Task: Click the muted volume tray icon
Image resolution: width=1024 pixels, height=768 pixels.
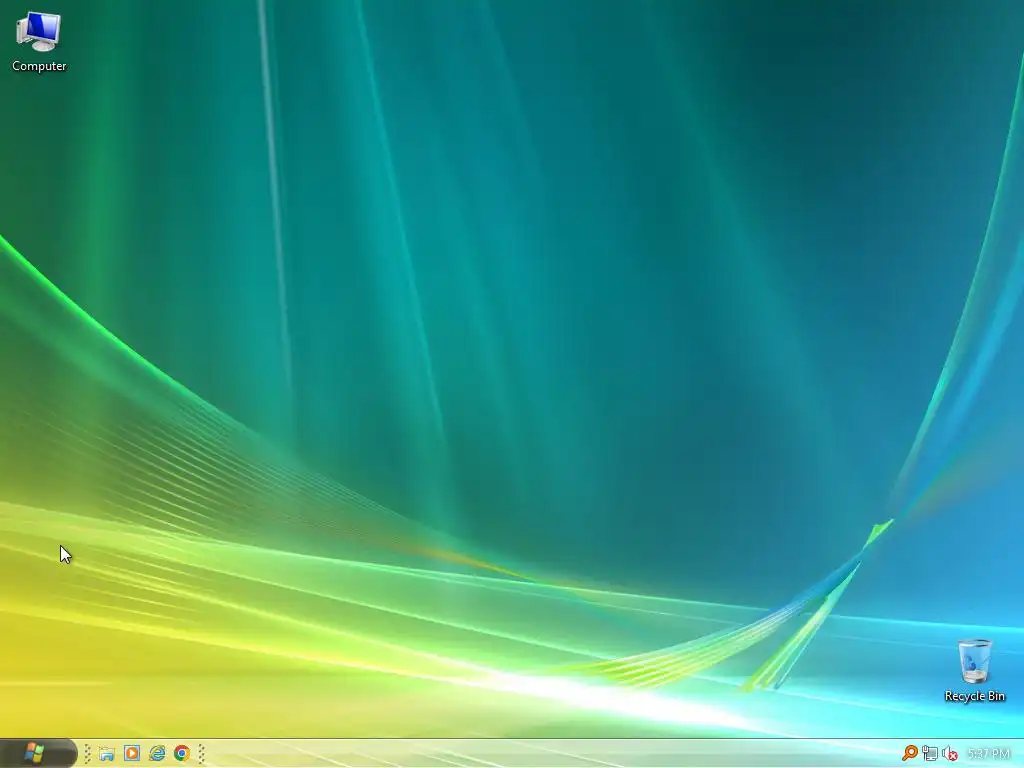Action: tap(950, 753)
